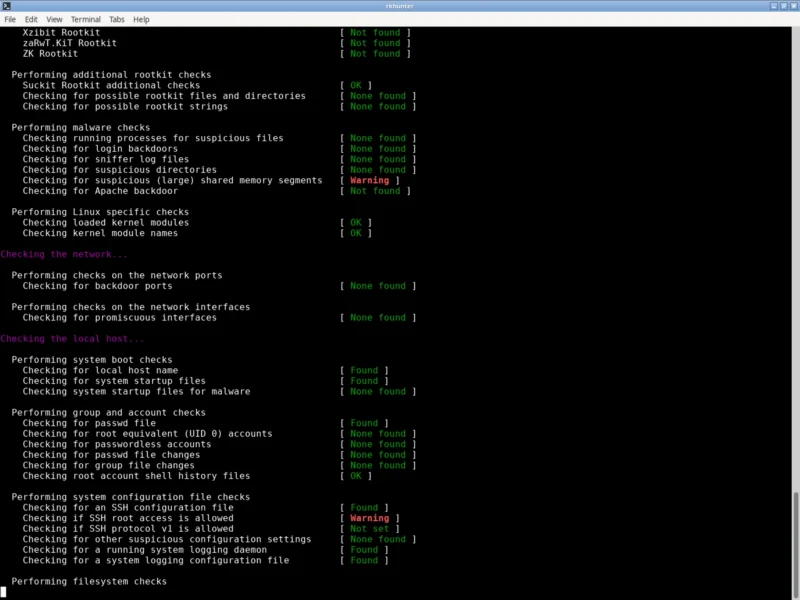Click 'Checking for other suspicious configuration settings'

pyautogui.click(x=167, y=539)
